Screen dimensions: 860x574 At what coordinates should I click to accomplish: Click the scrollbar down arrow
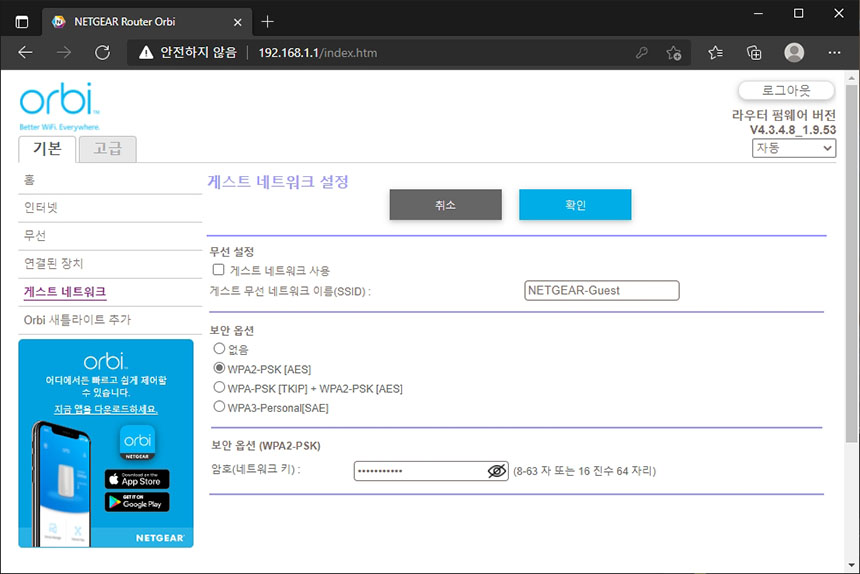pyautogui.click(x=851, y=565)
